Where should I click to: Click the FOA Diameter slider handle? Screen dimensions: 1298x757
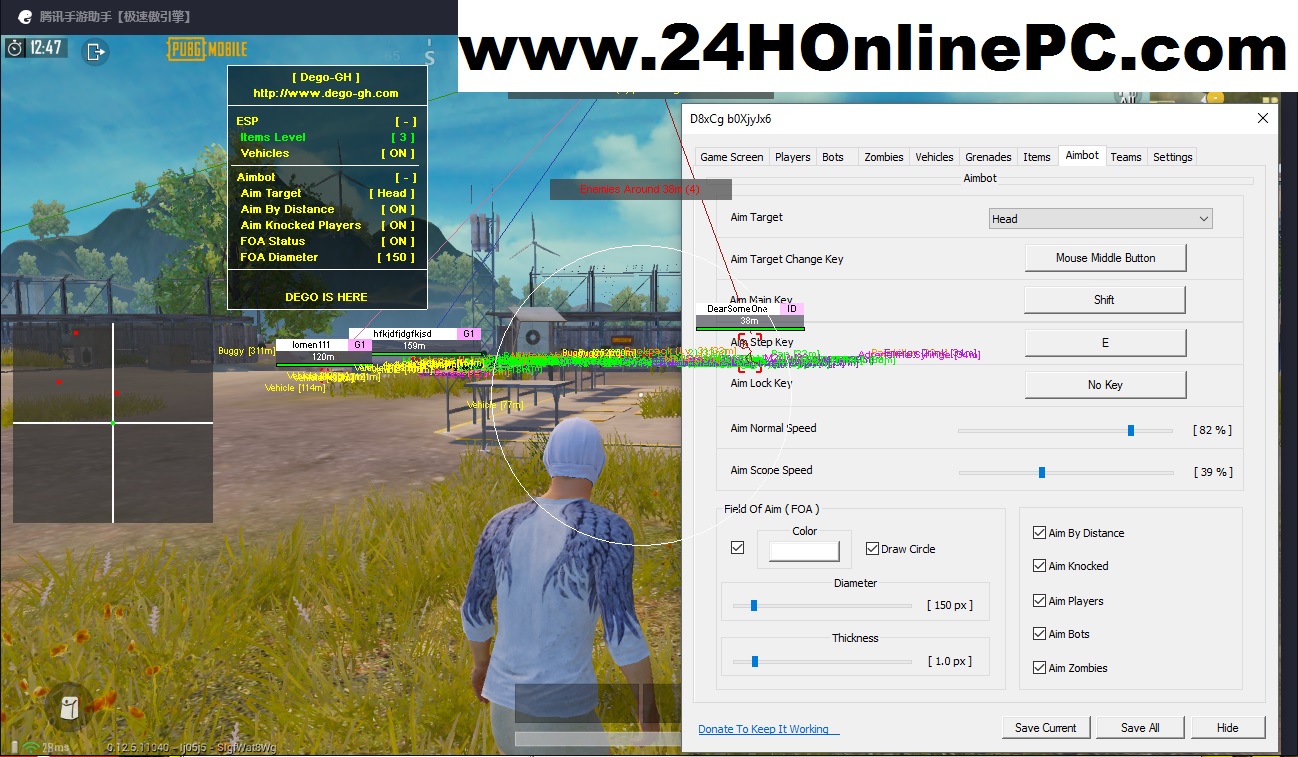click(x=754, y=605)
